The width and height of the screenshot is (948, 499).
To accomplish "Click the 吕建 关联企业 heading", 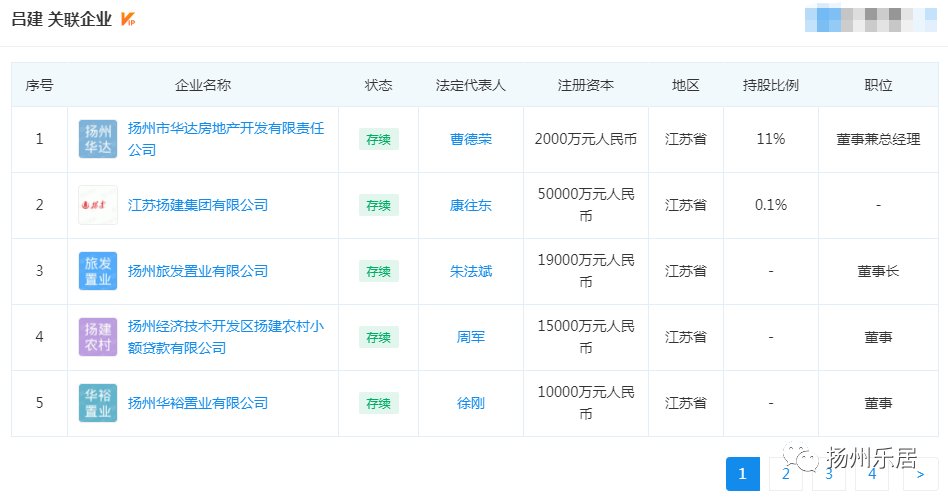I will coord(62,19).
